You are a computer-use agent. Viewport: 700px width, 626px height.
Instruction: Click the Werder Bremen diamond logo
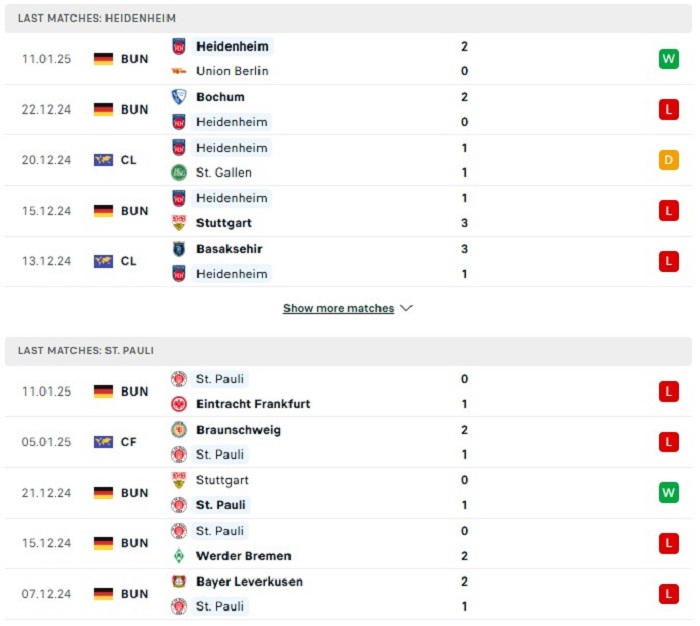coord(179,556)
